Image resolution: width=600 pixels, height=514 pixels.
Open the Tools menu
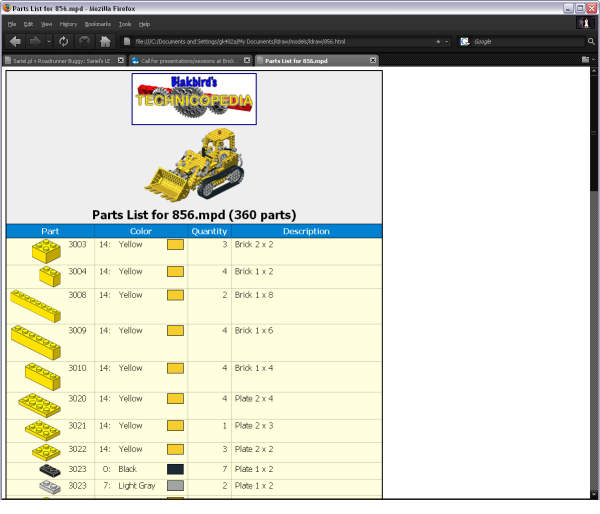pos(125,24)
